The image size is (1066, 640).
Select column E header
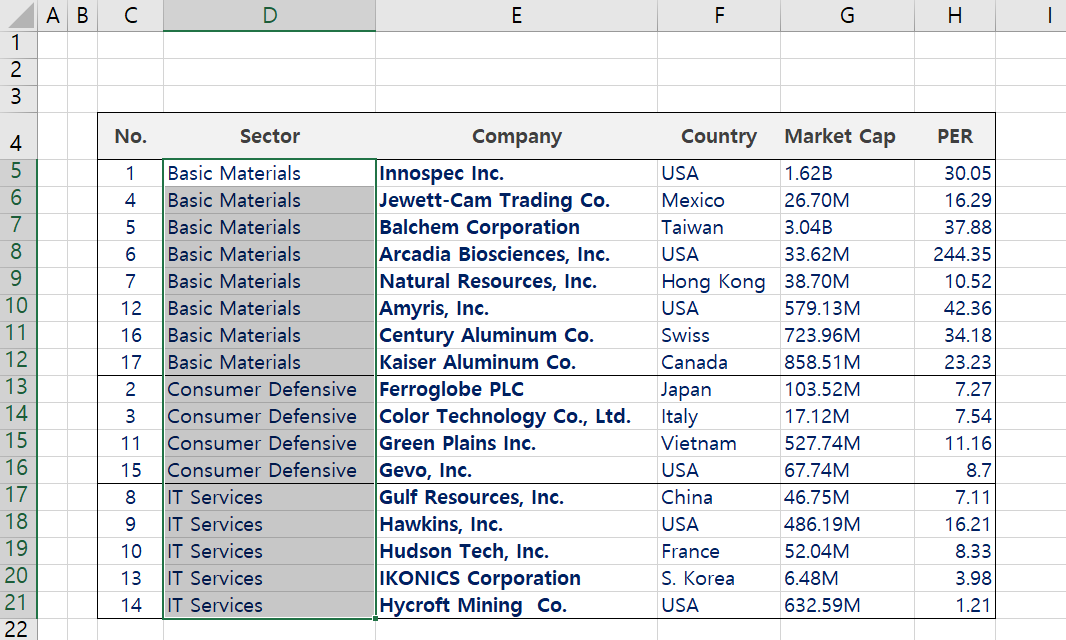(x=517, y=15)
